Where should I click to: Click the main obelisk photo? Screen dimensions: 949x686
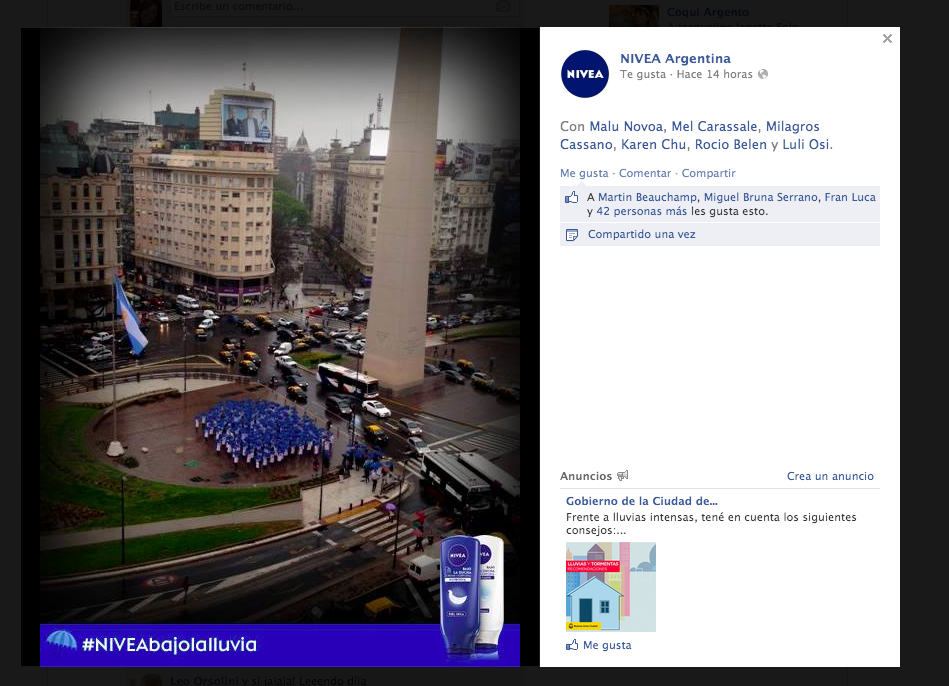280,347
